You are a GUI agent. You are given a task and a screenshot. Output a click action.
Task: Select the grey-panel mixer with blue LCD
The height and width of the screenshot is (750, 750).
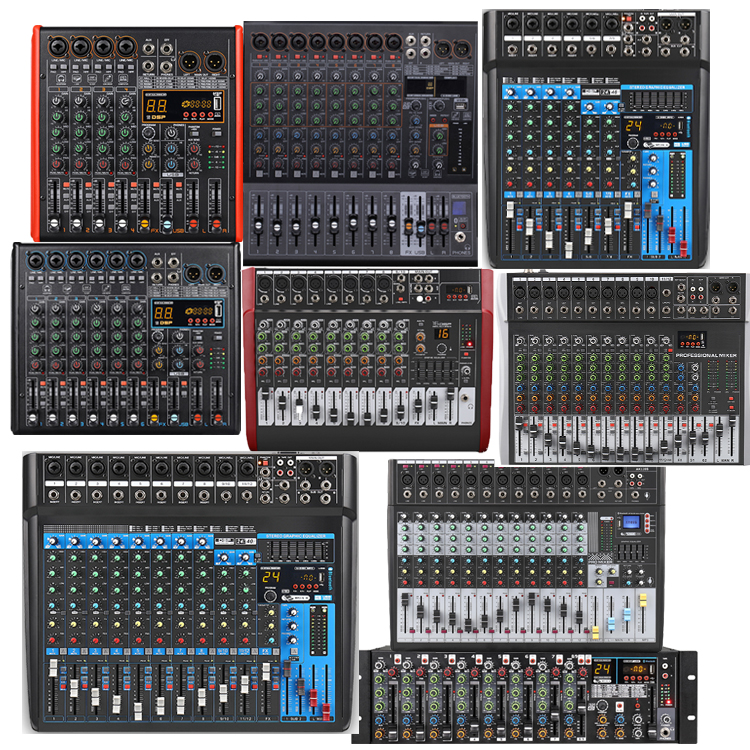[x=526, y=555]
